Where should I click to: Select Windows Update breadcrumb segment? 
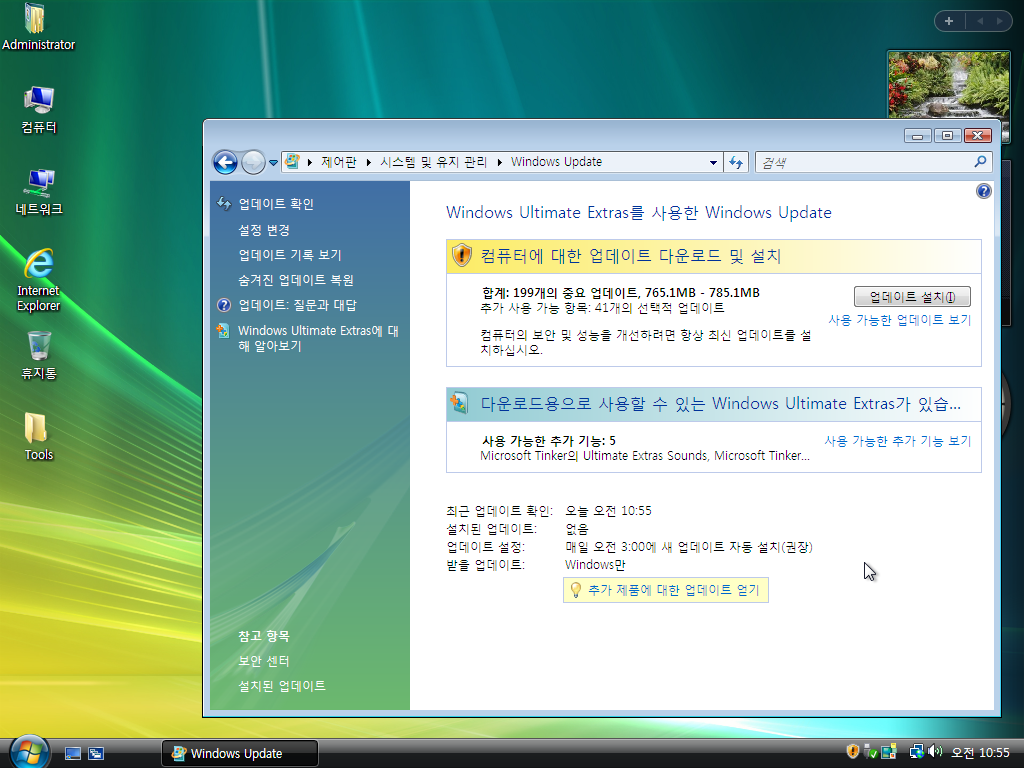point(556,162)
